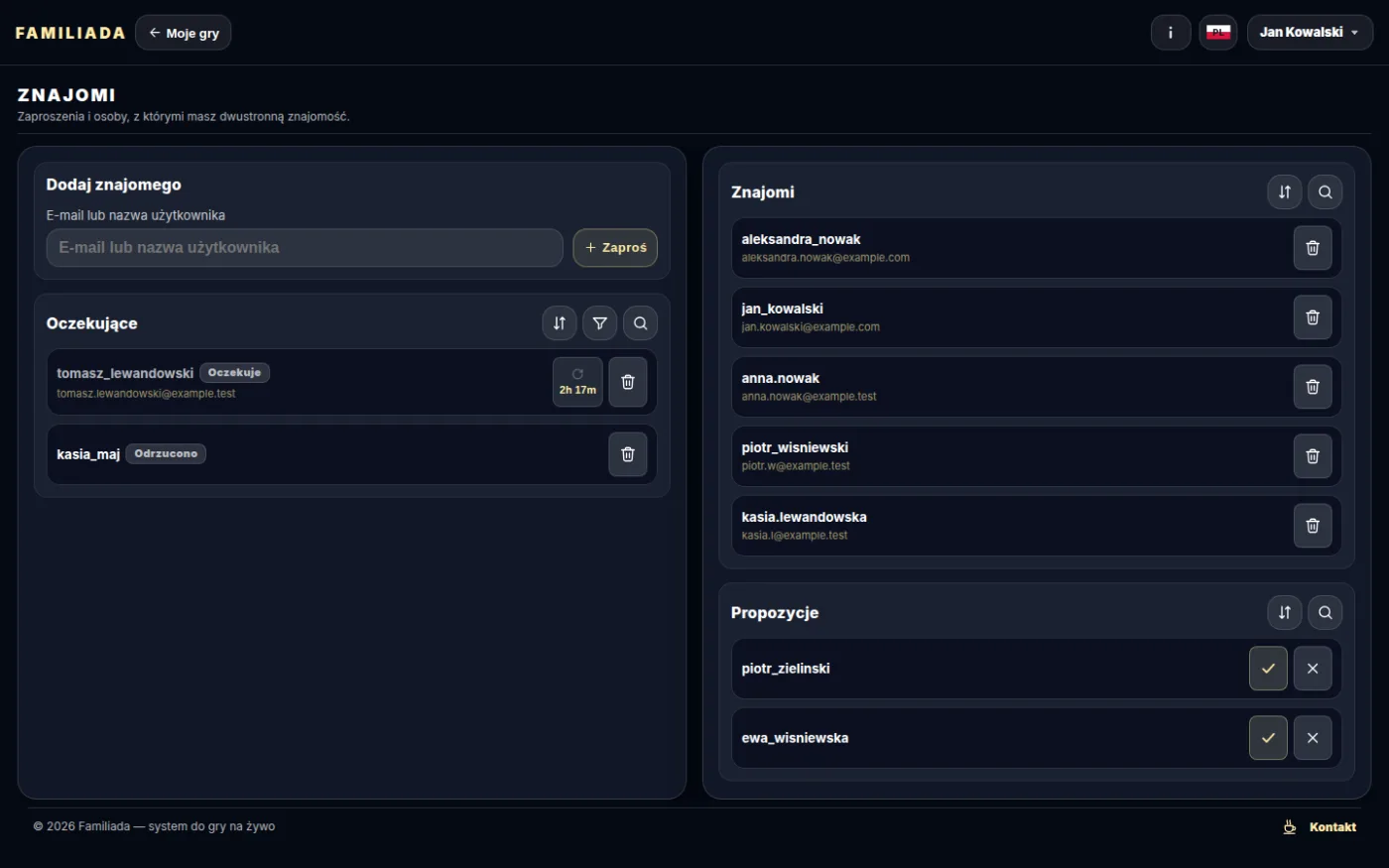Remove friend piotr_wisniewski
This screenshot has height=868, width=1389.
click(1313, 456)
